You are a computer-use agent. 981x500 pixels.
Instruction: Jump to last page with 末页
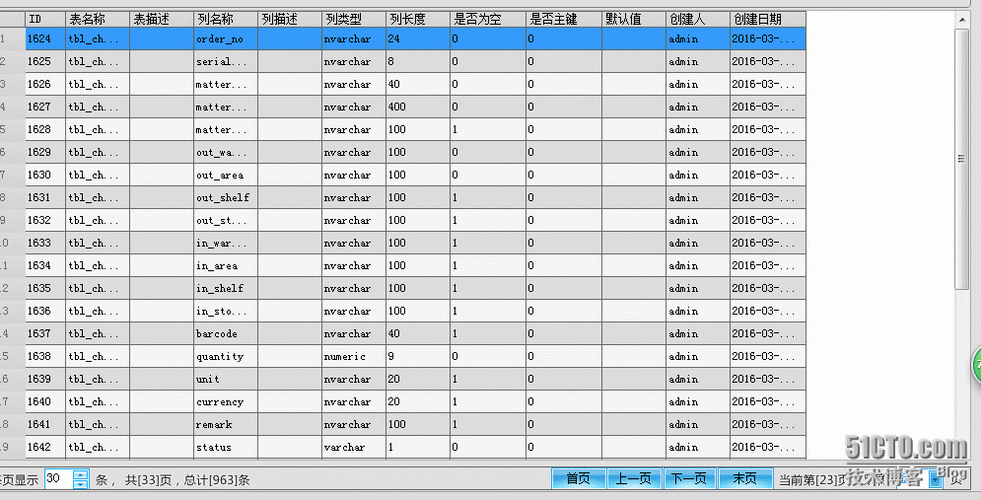click(x=745, y=479)
